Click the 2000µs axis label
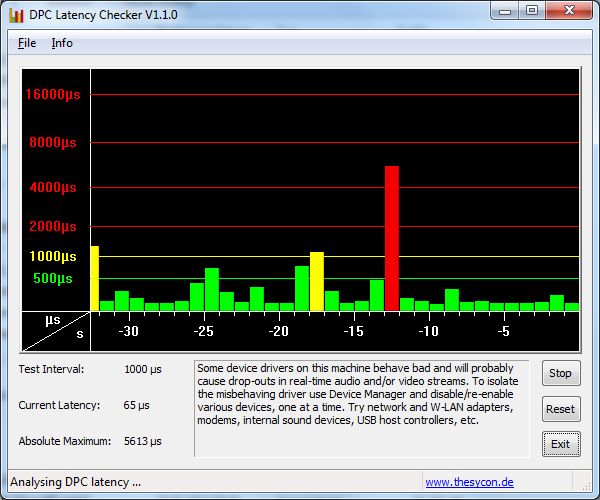The height and width of the screenshot is (500, 600). pos(53,226)
